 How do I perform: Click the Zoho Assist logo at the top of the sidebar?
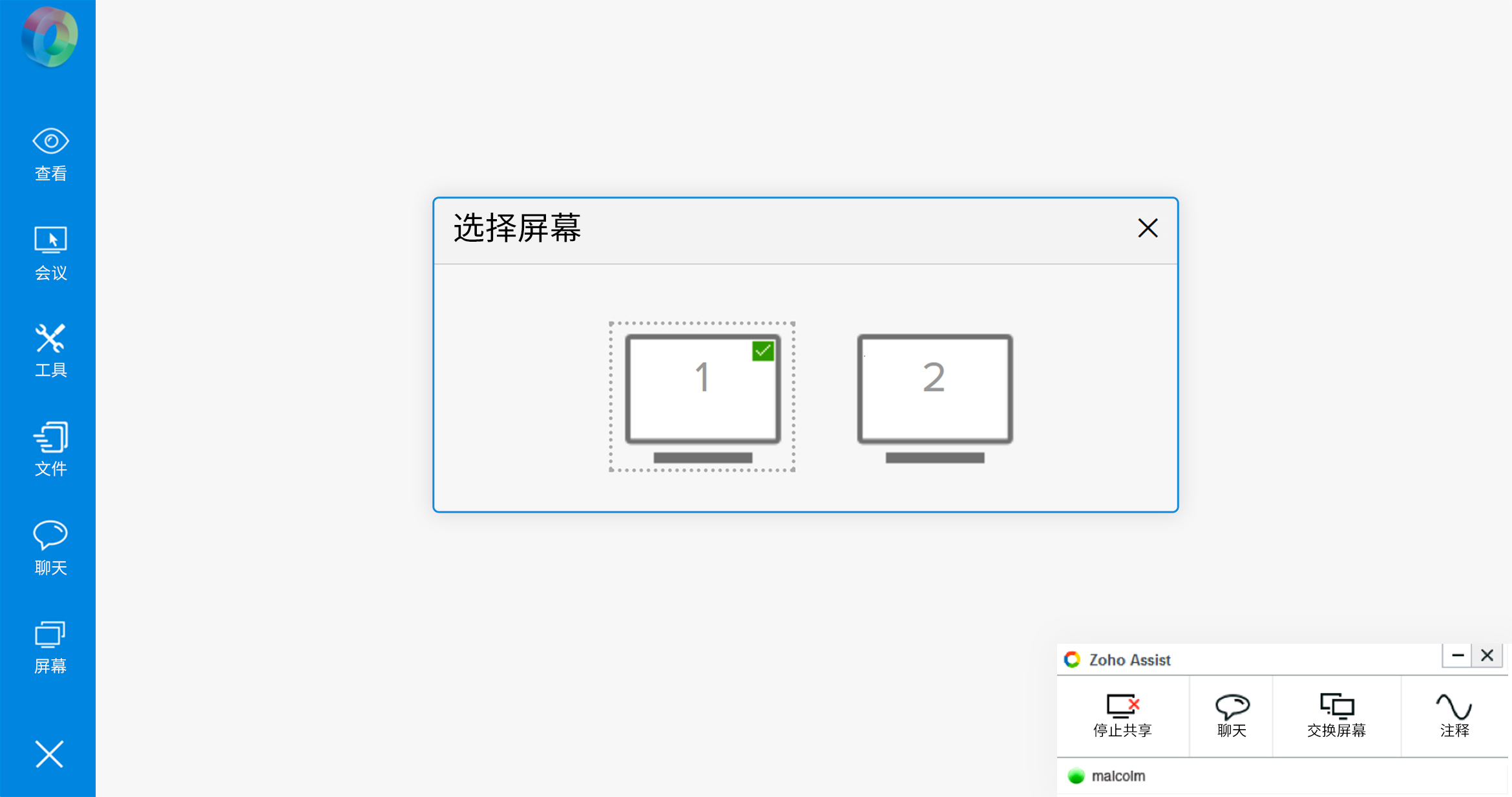(49, 37)
